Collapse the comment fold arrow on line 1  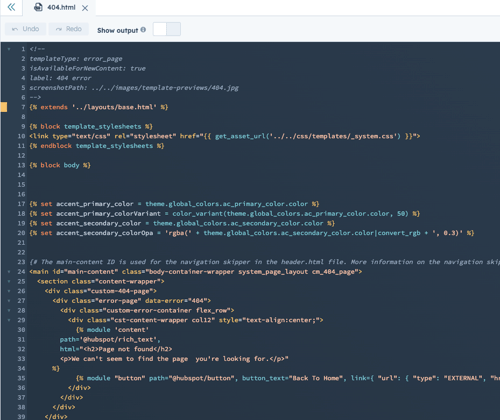pos(9,49)
